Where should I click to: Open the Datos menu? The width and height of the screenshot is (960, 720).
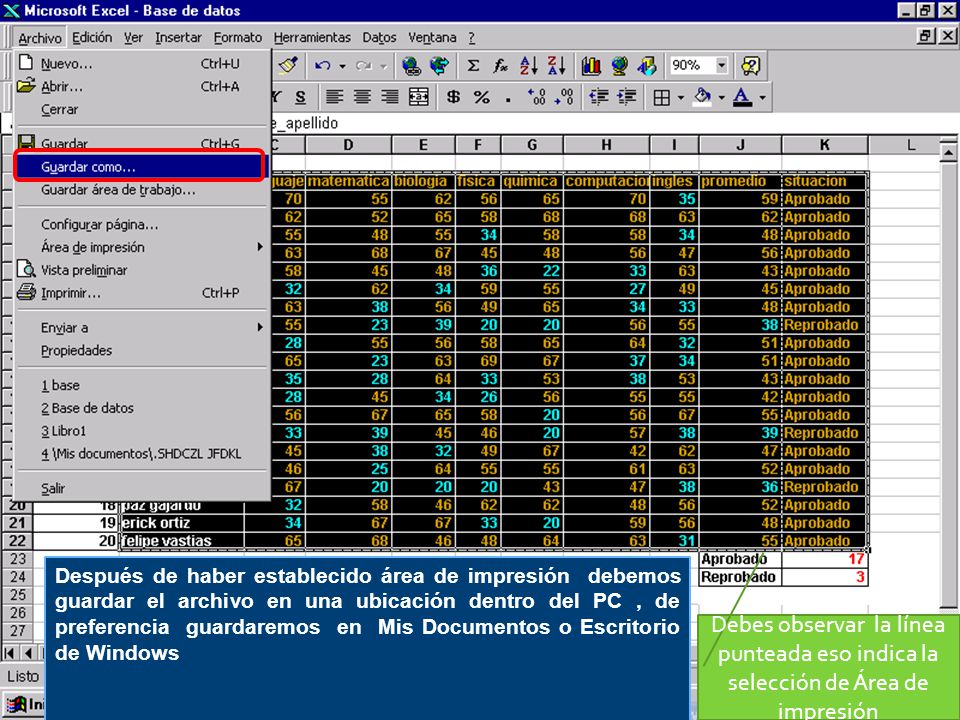[x=379, y=37]
